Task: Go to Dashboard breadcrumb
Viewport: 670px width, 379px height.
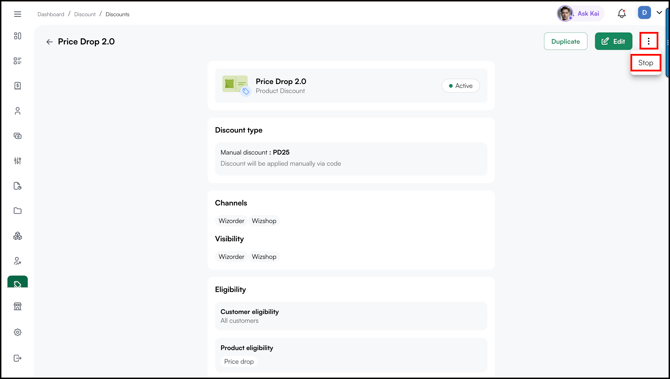Action: [x=50, y=14]
